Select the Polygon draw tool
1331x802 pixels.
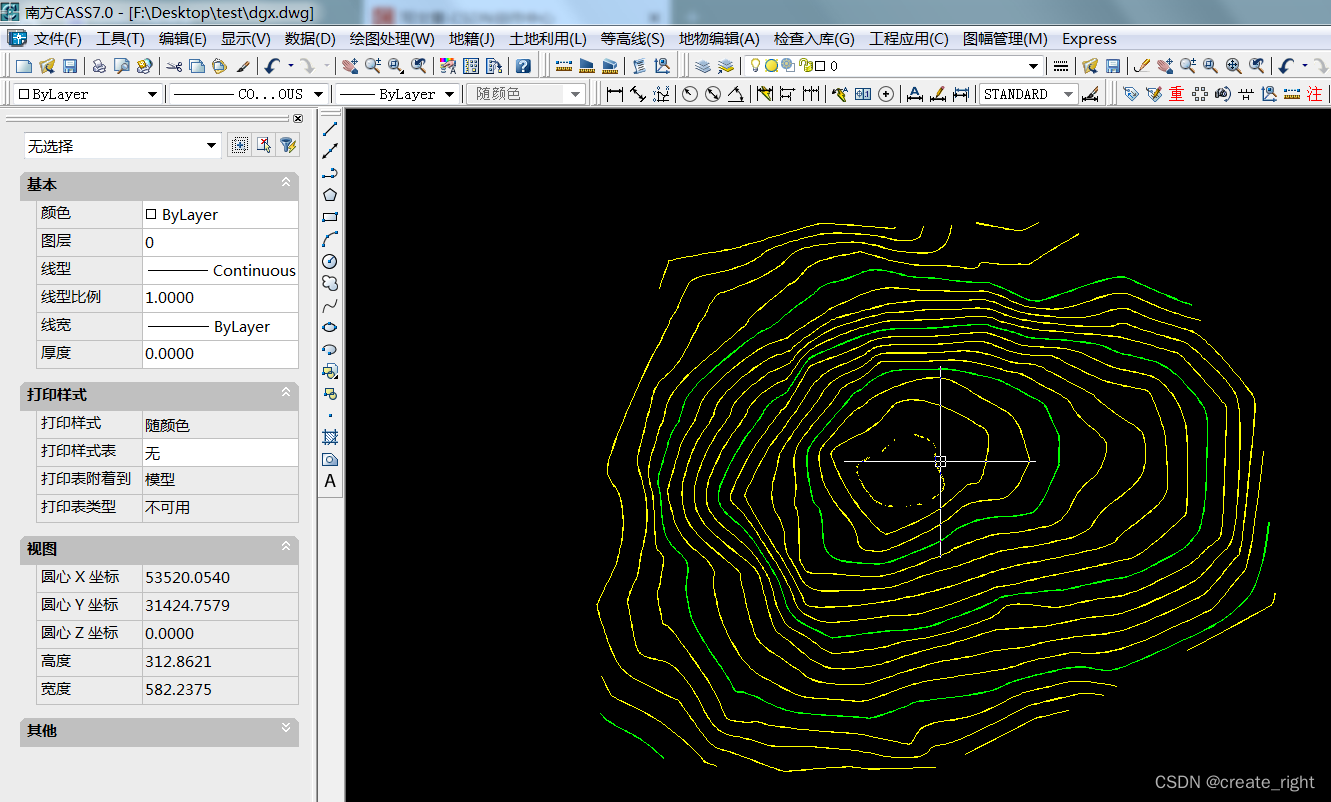click(x=330, y=194)
